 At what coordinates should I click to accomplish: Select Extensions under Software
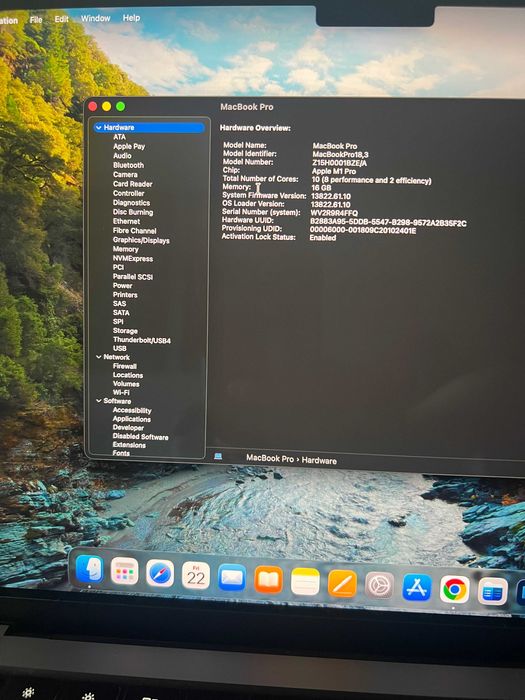(129, 445)
